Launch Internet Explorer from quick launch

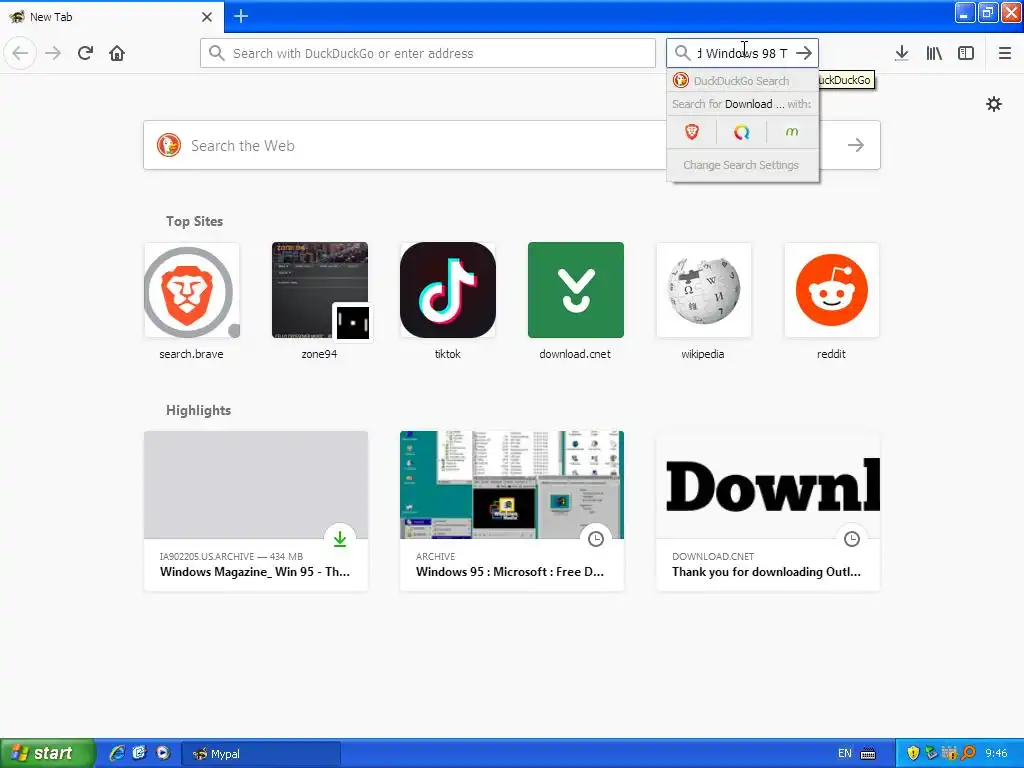click(x=117, y=753)
